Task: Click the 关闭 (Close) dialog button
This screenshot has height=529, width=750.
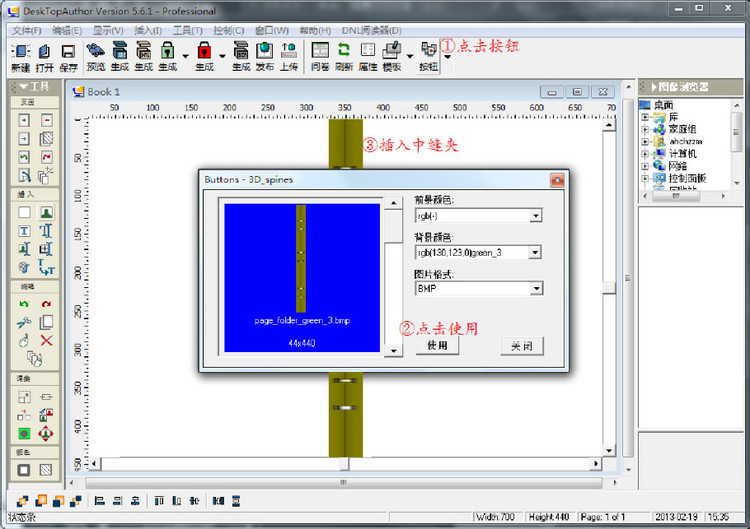Action: click(522, 346)
